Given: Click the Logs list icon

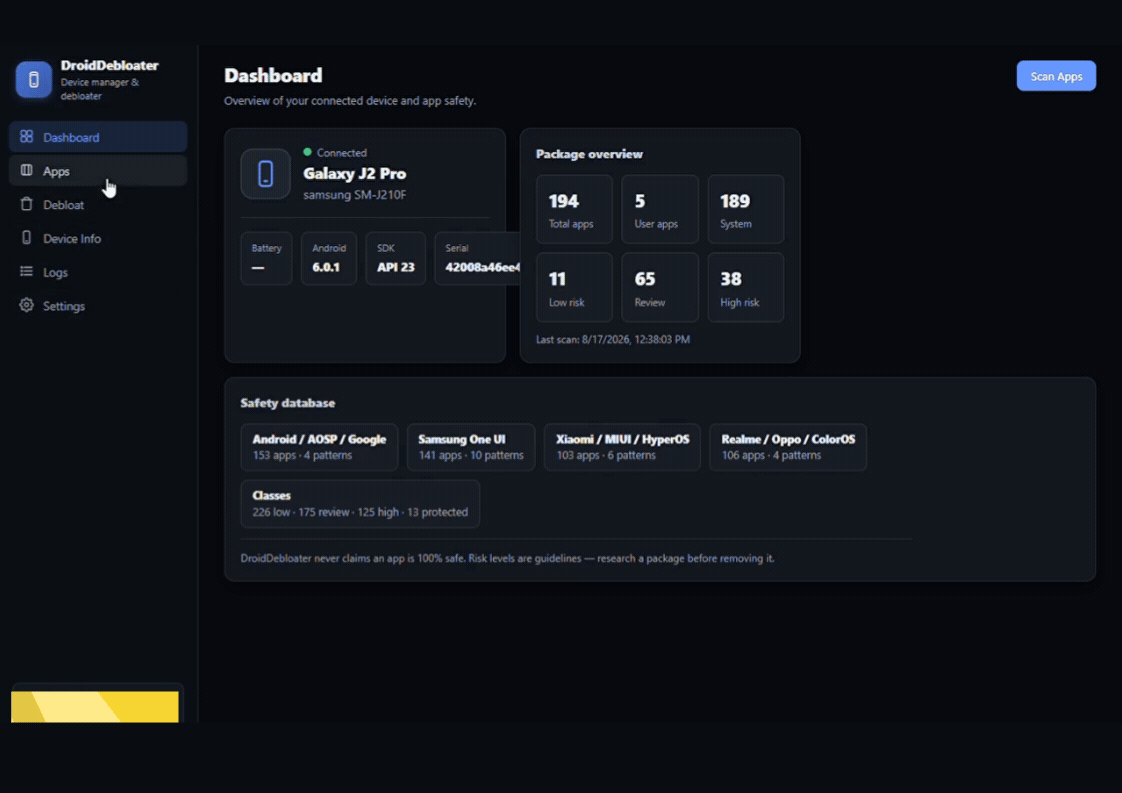Looking at the screenshot, I should coord(26,271).
